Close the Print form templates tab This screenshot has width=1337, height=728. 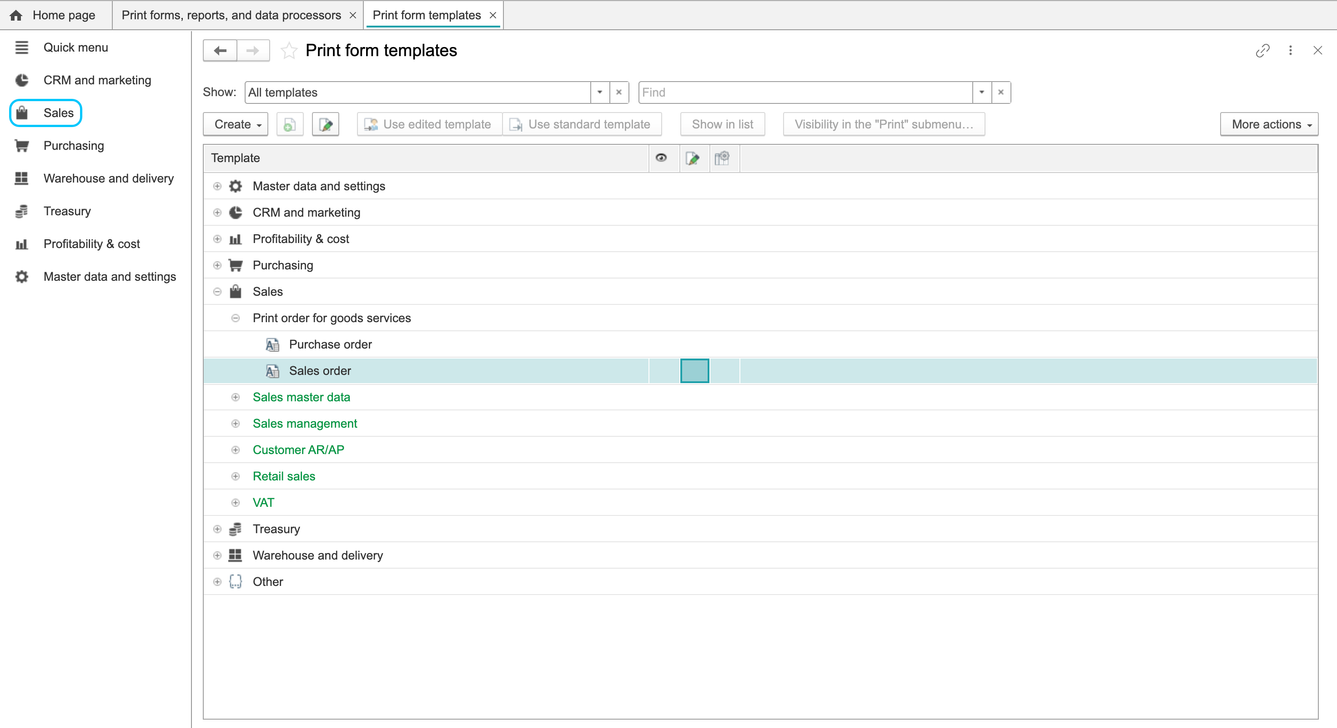pos(493,15)
